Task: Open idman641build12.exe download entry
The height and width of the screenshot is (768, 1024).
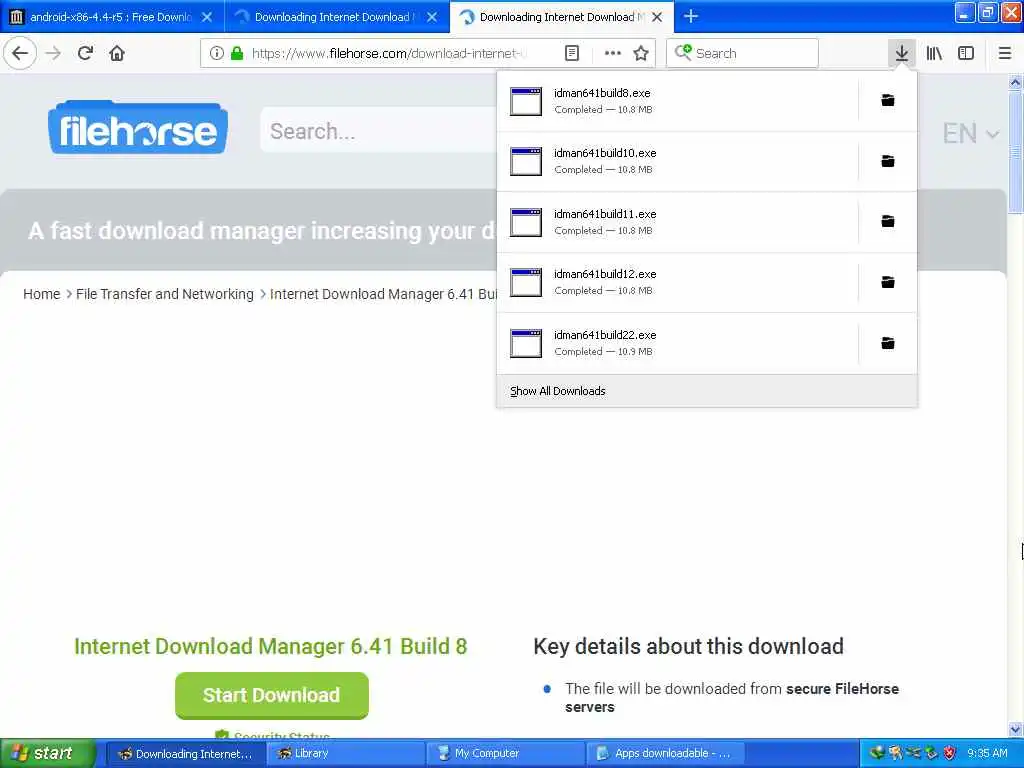Action: pos(677,282)
